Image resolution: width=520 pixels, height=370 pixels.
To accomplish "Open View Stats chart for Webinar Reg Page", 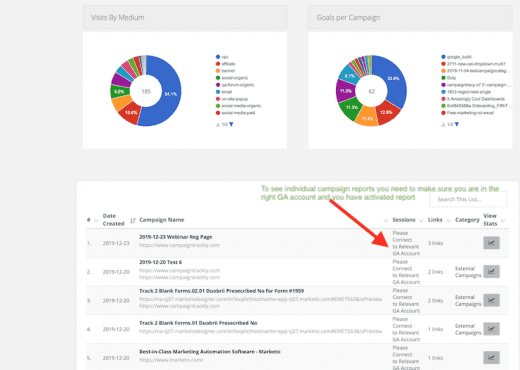I will click(x=491, y=243).
